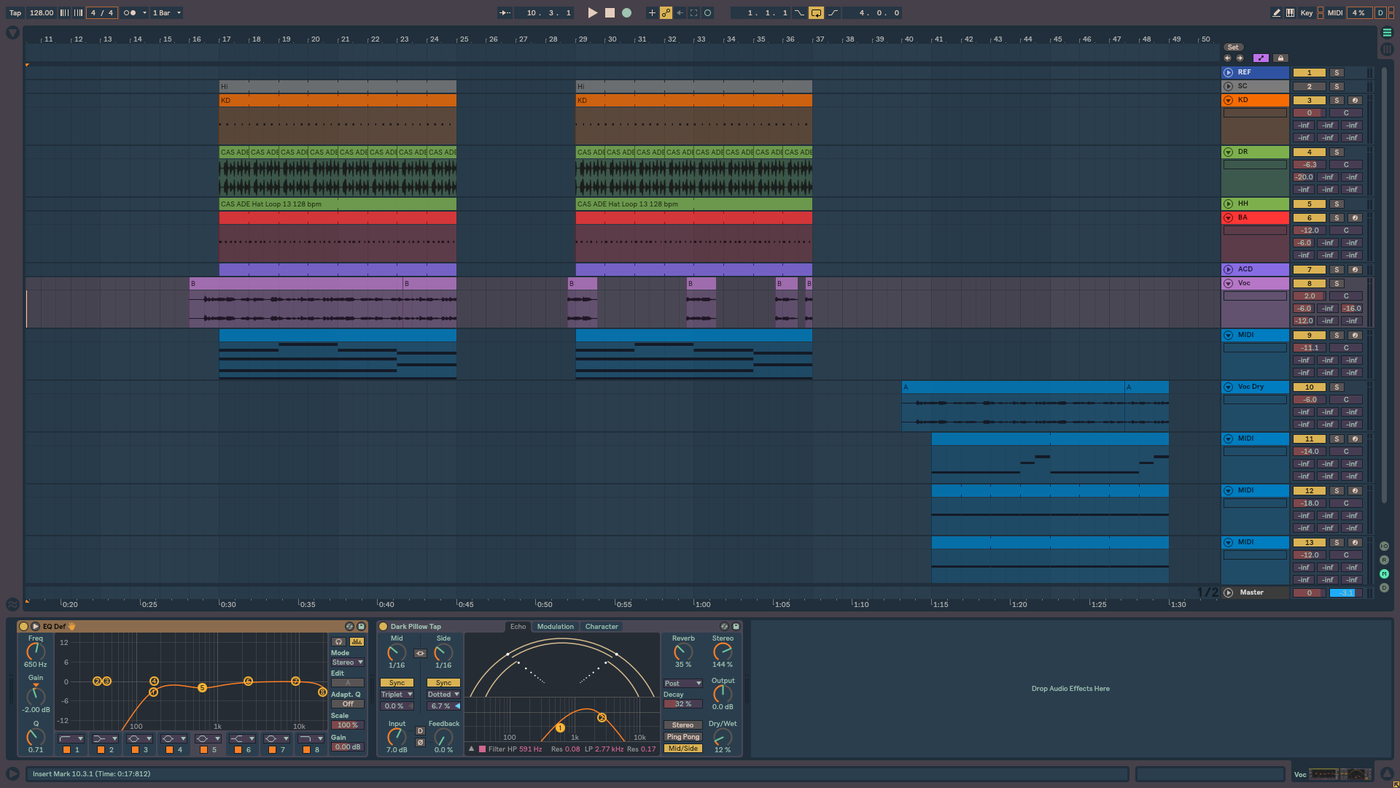
Task: Click the MIDI map mode button
Action: pos(1335,13)
